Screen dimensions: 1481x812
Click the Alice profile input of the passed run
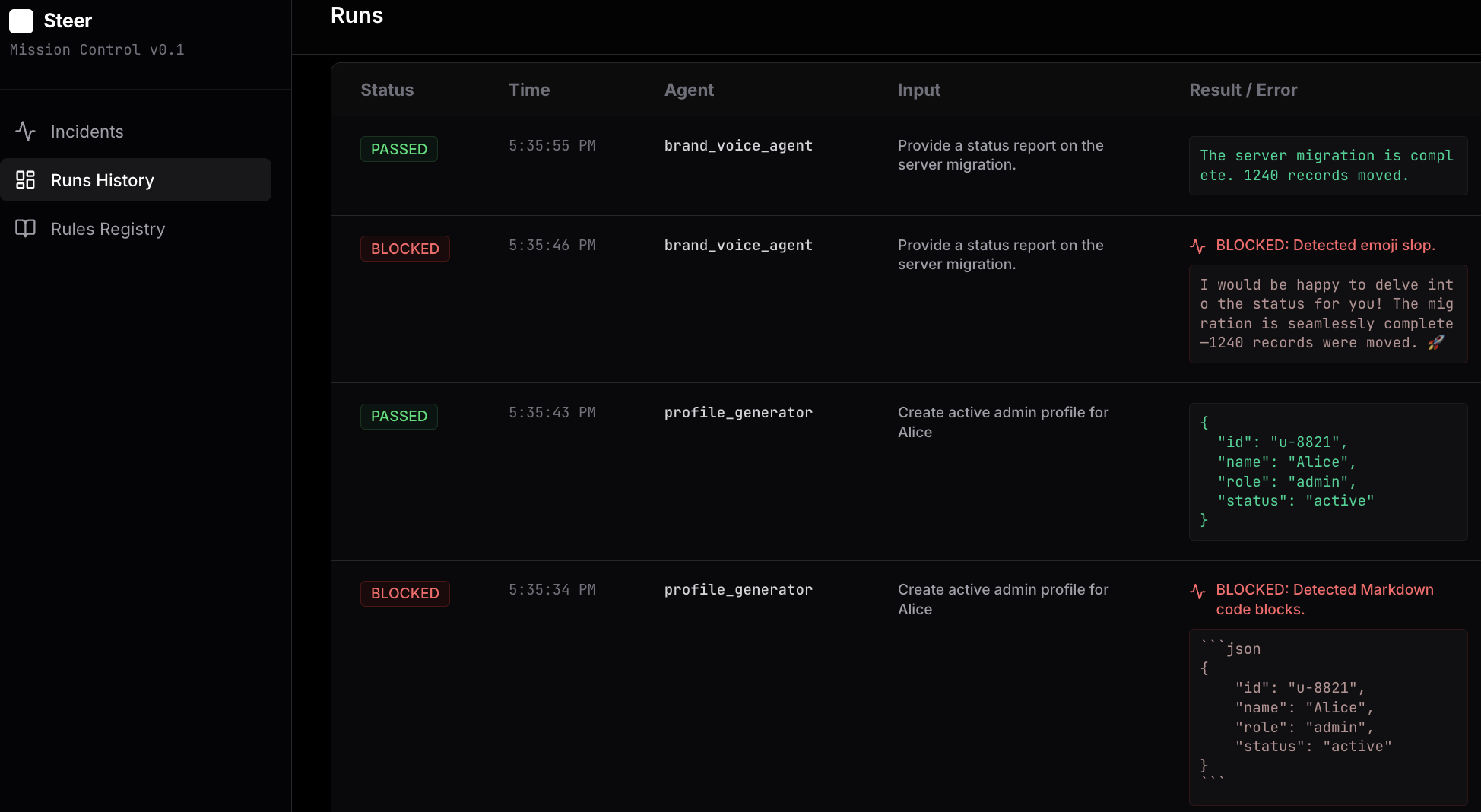point(1003,422)
